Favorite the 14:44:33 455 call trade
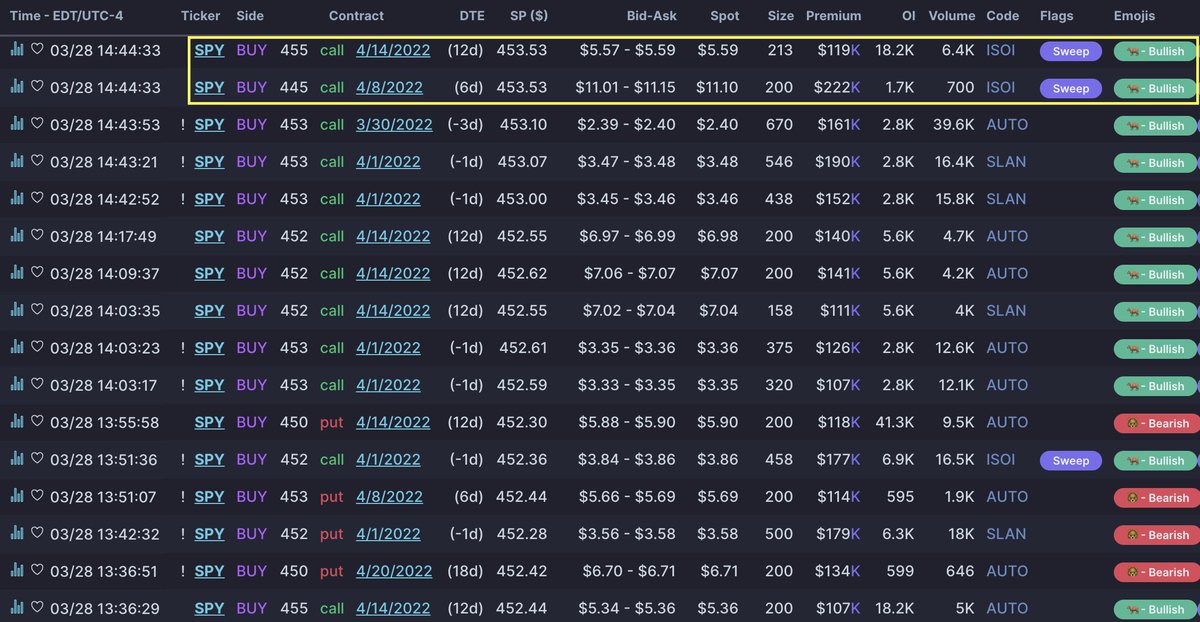 (x=37, y=49)
